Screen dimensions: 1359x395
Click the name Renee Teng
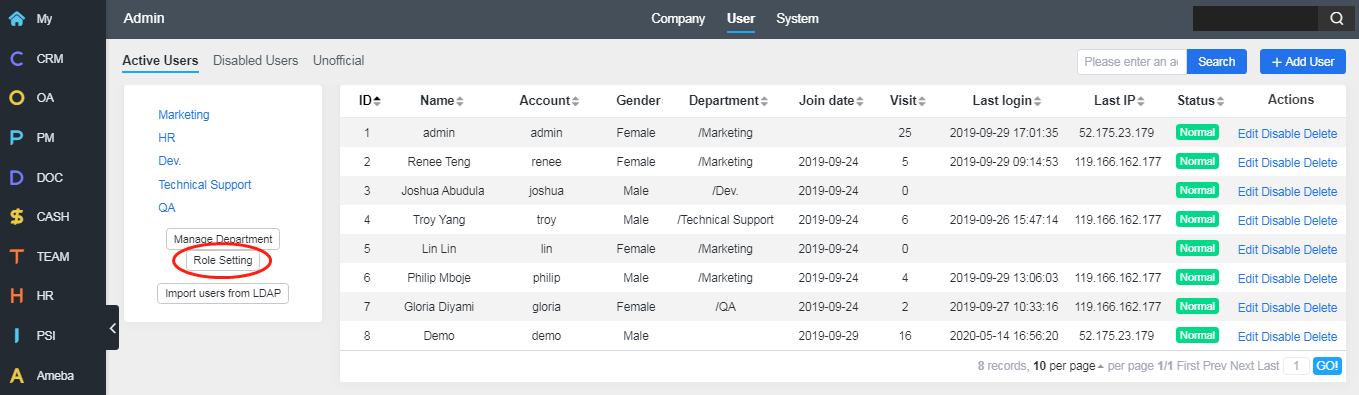click(438, 162)
